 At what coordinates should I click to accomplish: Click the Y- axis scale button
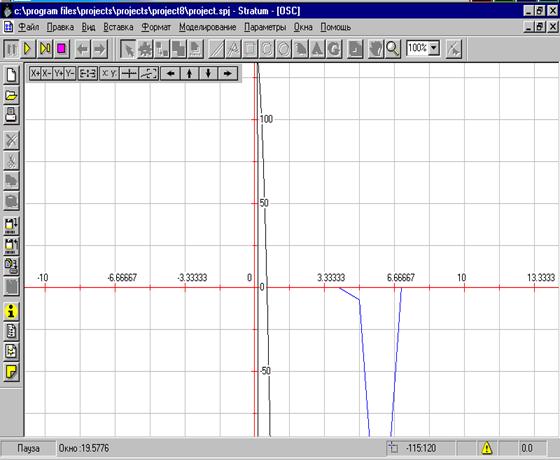tap(70, 74)
